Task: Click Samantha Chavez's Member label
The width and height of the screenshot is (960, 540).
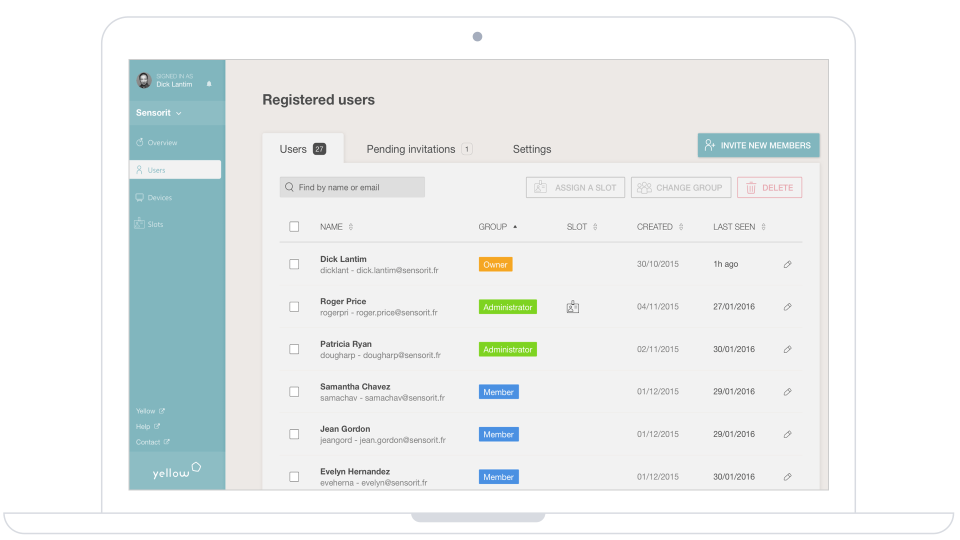Action: [498, 392]
